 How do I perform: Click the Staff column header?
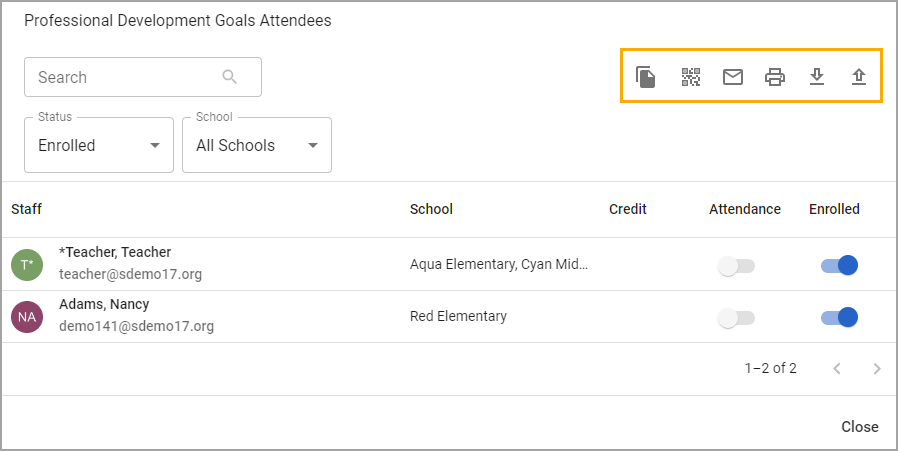[26, 209]
